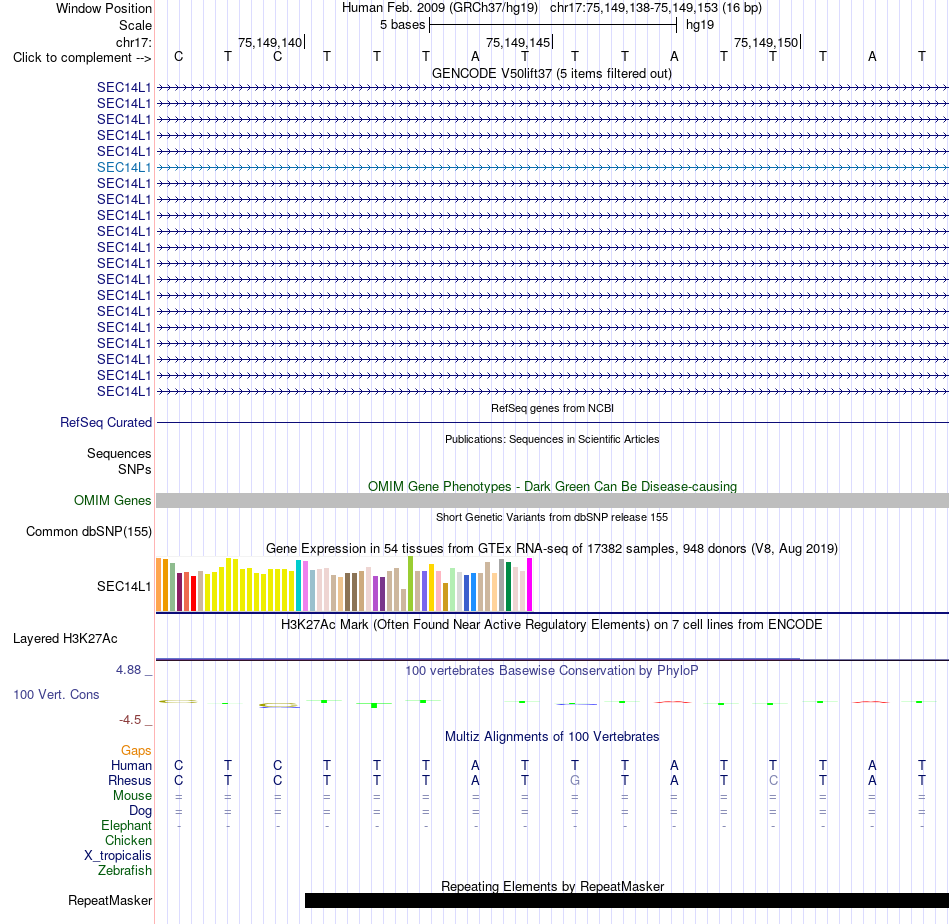Select the light-blue highlighted SEC14L1 label
The image size is (950, 924).
click(124, 167)
